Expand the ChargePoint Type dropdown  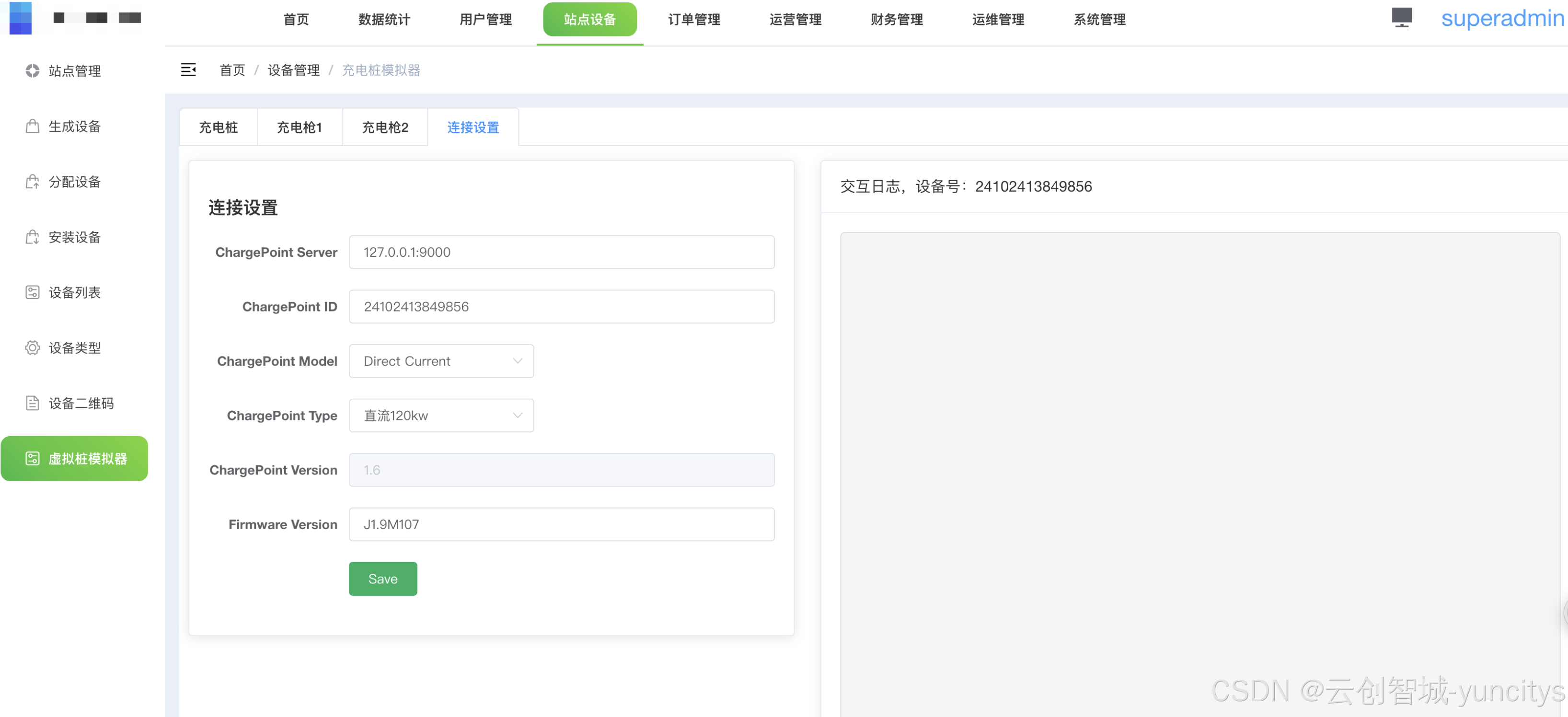pyautogui.click(x=441, y=416)
